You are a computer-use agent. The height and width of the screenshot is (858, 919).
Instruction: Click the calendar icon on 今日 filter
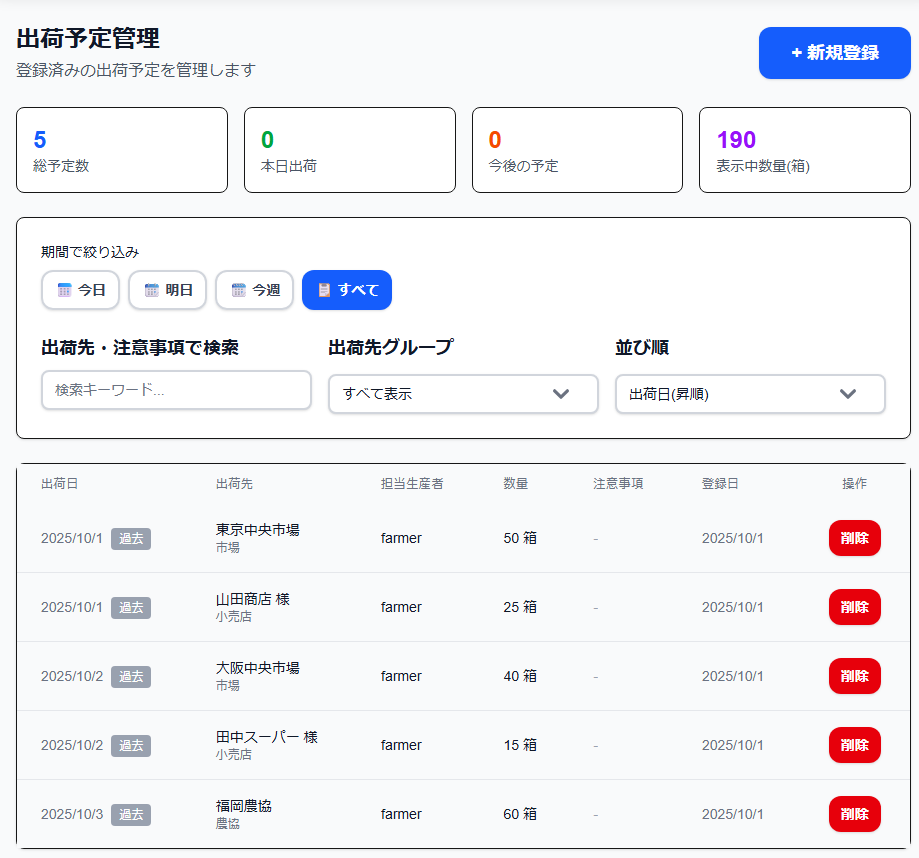tap(64, 290)
